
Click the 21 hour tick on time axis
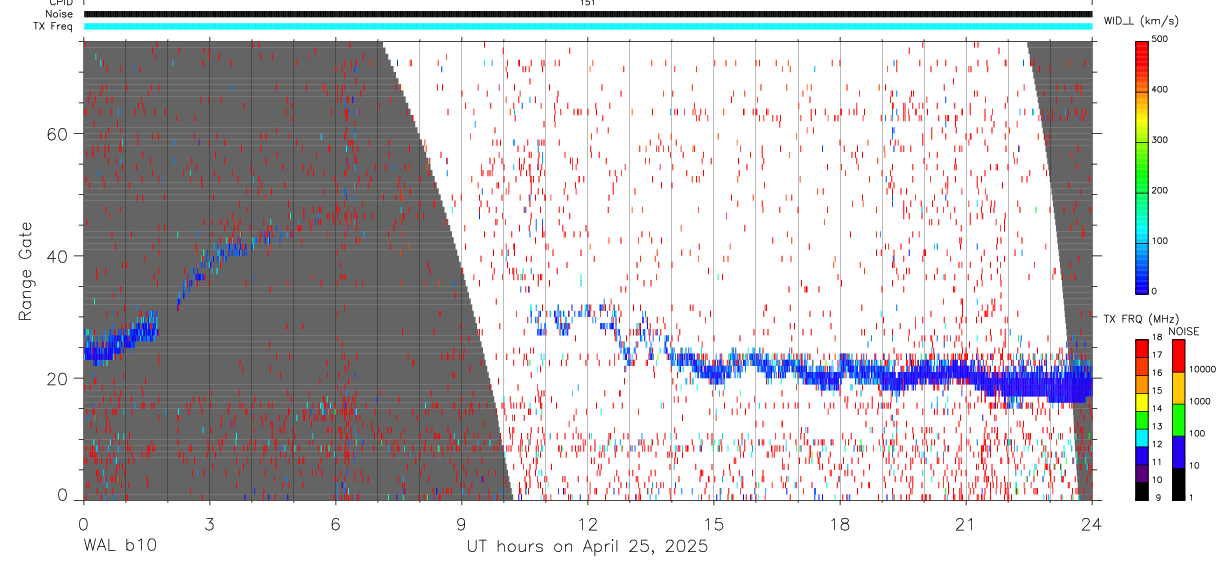coord(966,523)
